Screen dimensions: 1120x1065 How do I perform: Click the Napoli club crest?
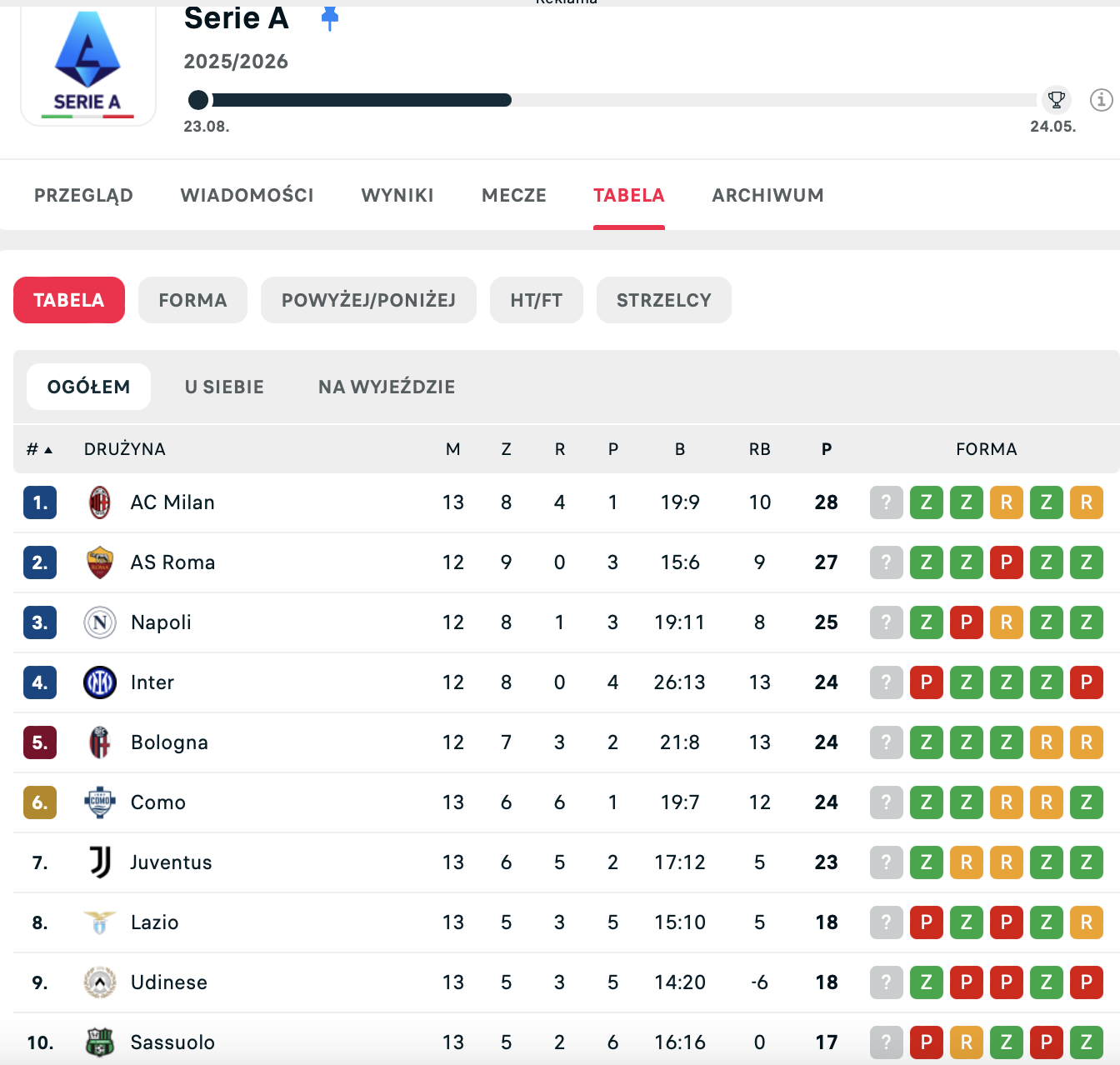coord(99,622)
